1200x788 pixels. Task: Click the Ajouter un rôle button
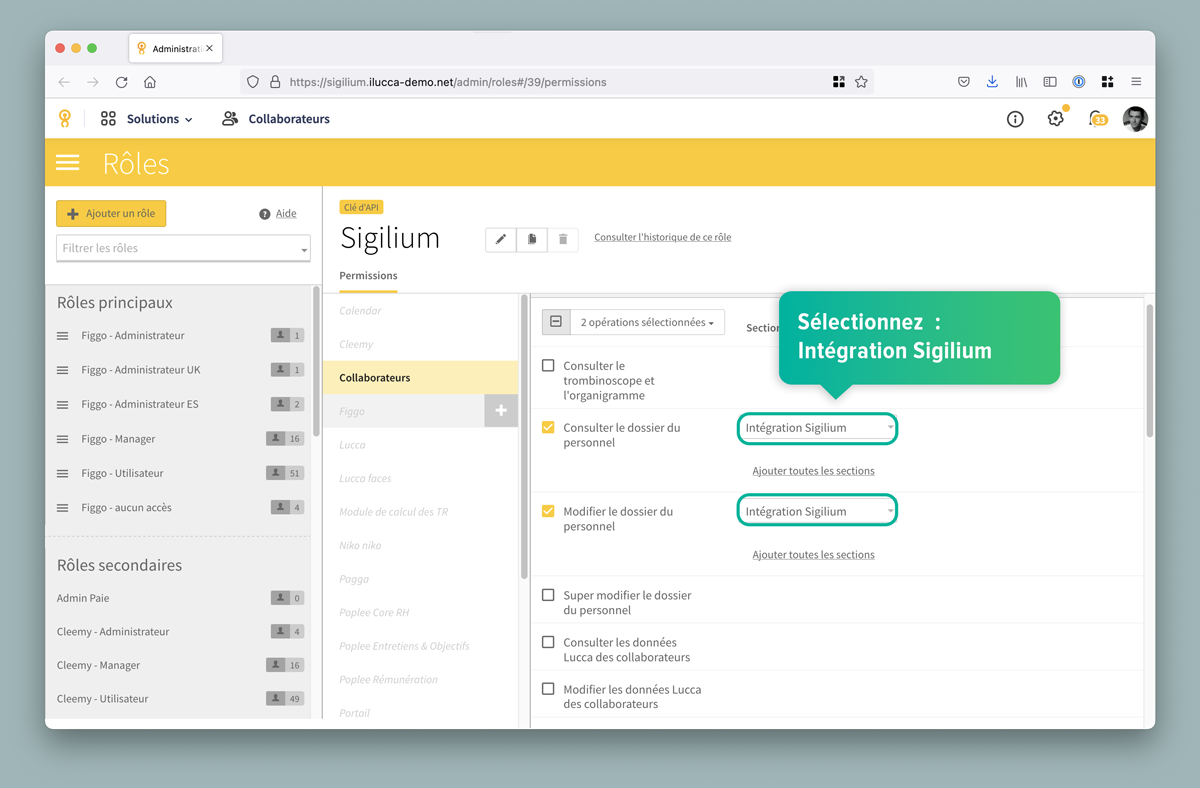click(x=111, y=214)
